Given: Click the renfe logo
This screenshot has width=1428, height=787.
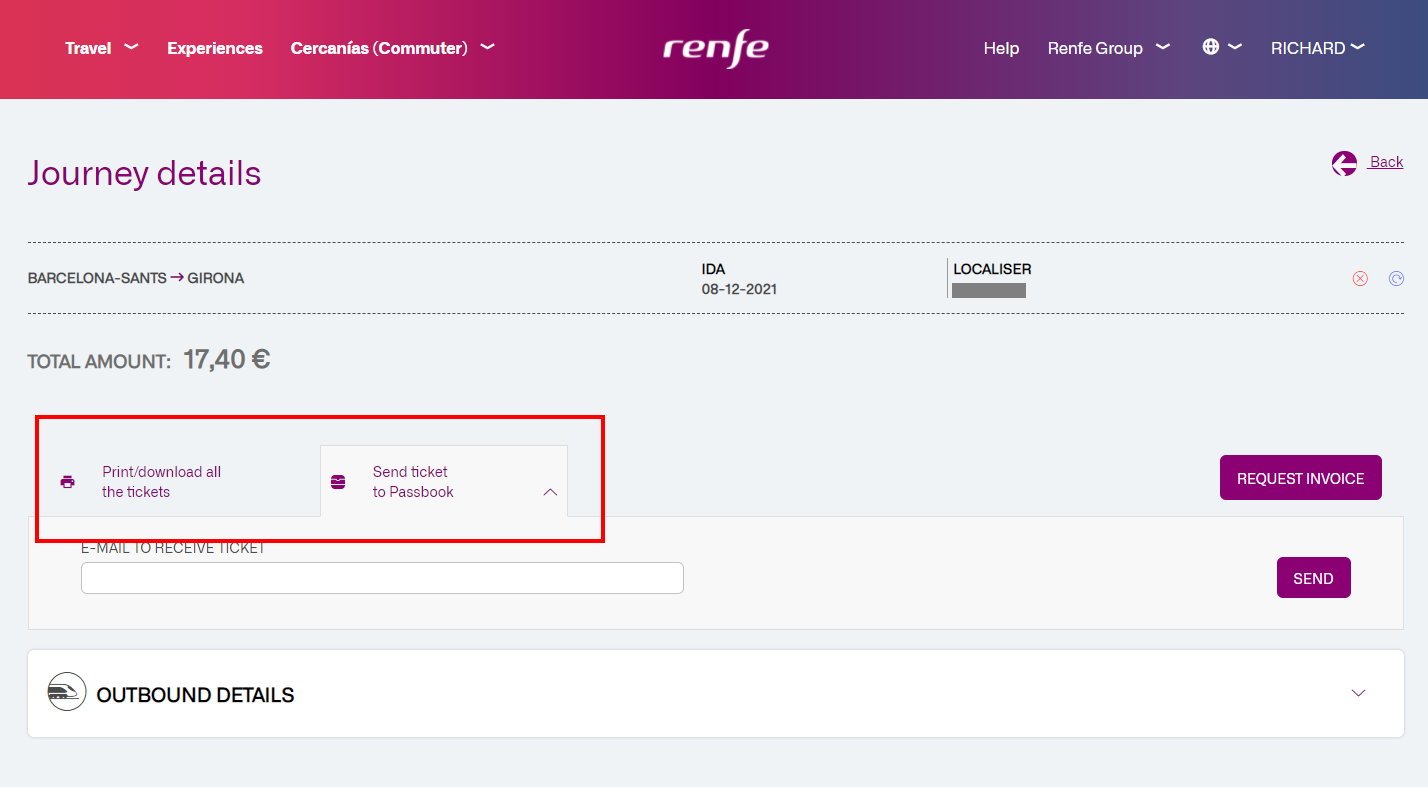Looking at the screenshot, I should pos(715,48).
